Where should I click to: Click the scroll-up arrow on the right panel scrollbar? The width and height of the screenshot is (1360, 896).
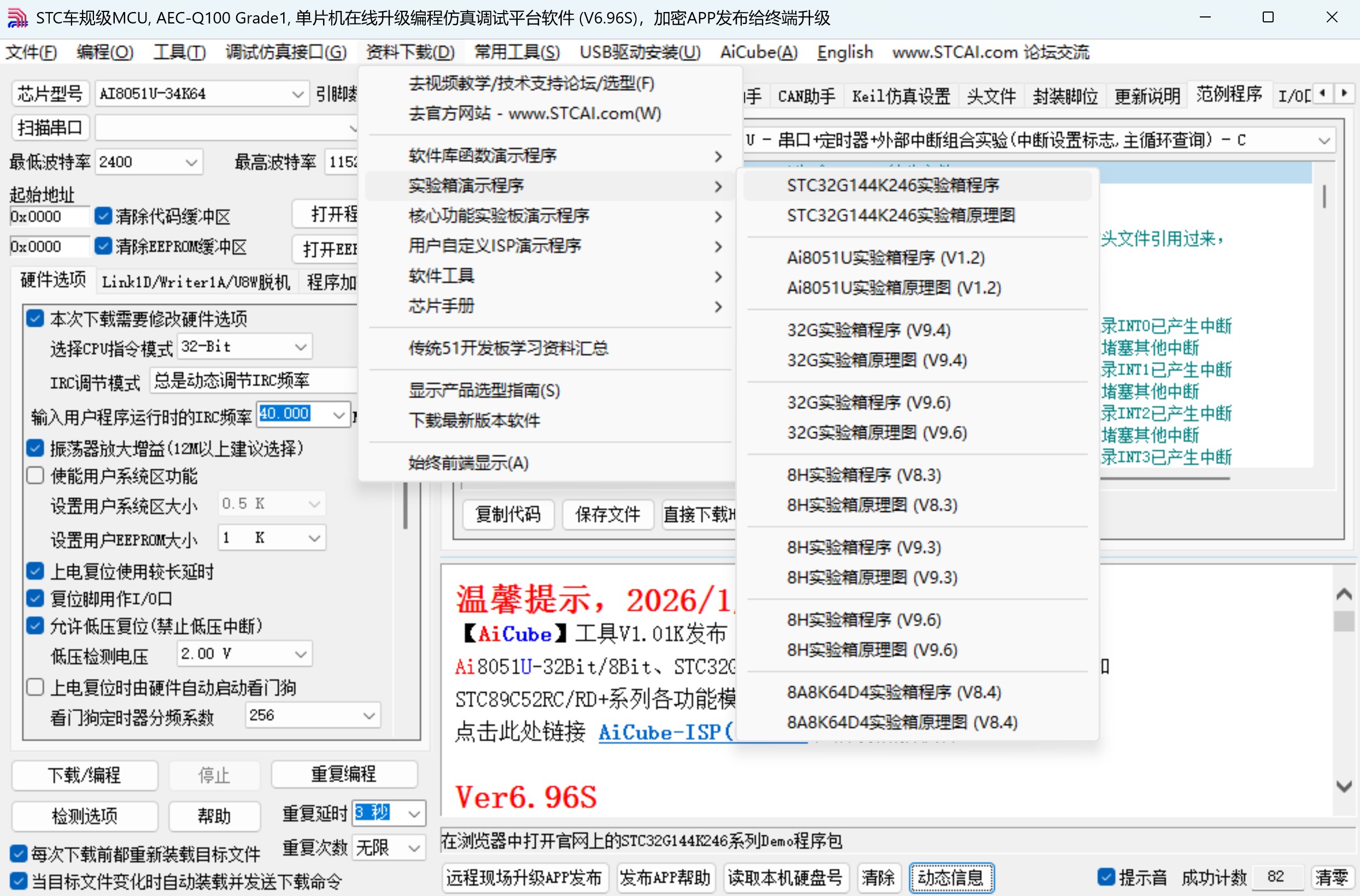(x=1344, y=594)
